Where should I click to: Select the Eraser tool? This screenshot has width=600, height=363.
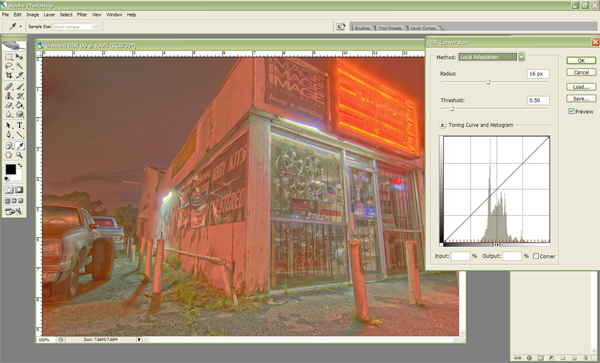(x=9, y=105)
